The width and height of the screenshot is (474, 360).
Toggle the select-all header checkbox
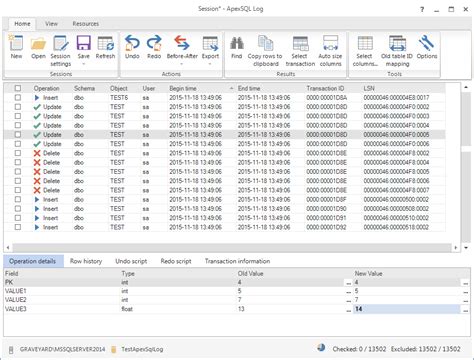18,88
